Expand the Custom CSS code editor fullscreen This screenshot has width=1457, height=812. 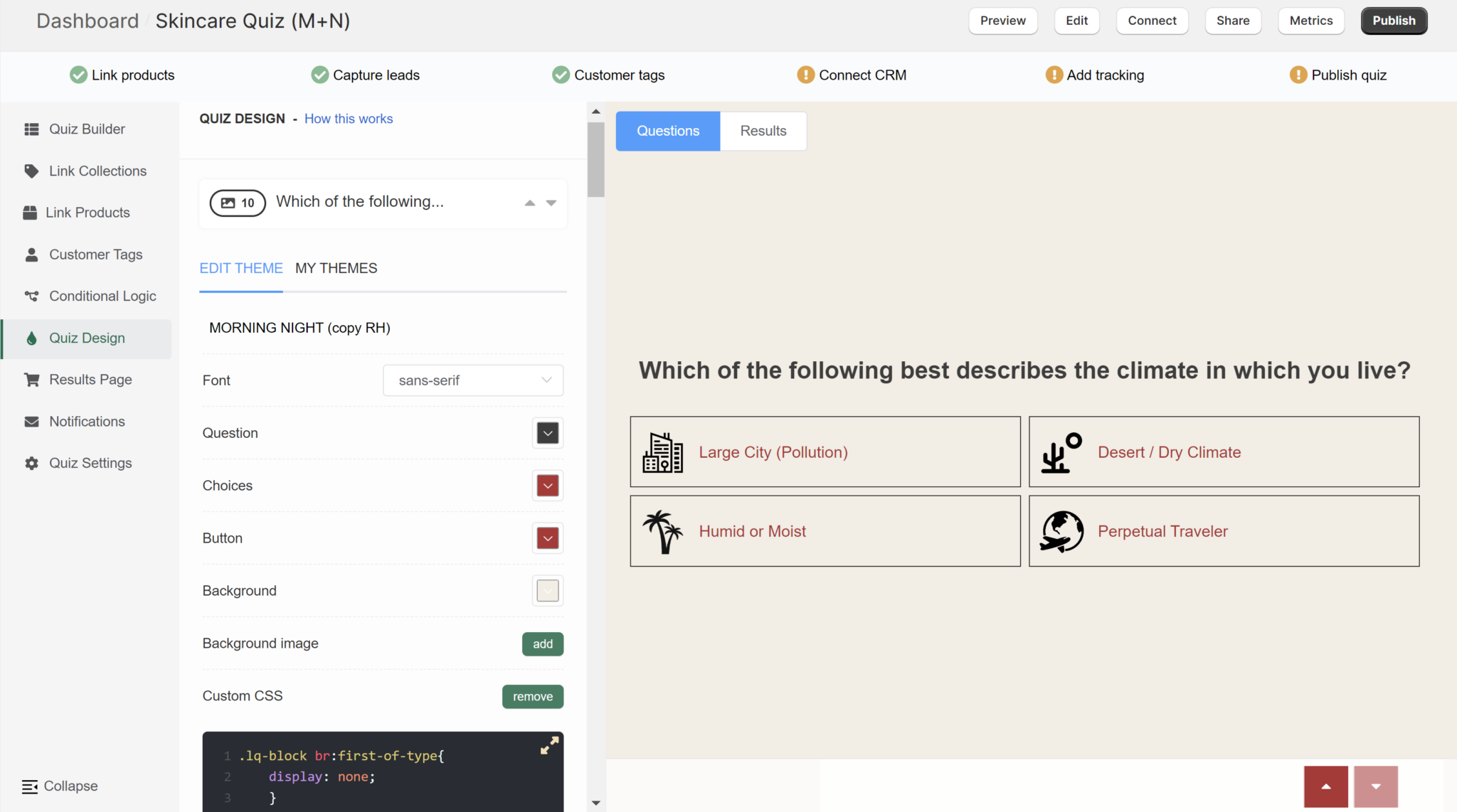tap(549, 745)
